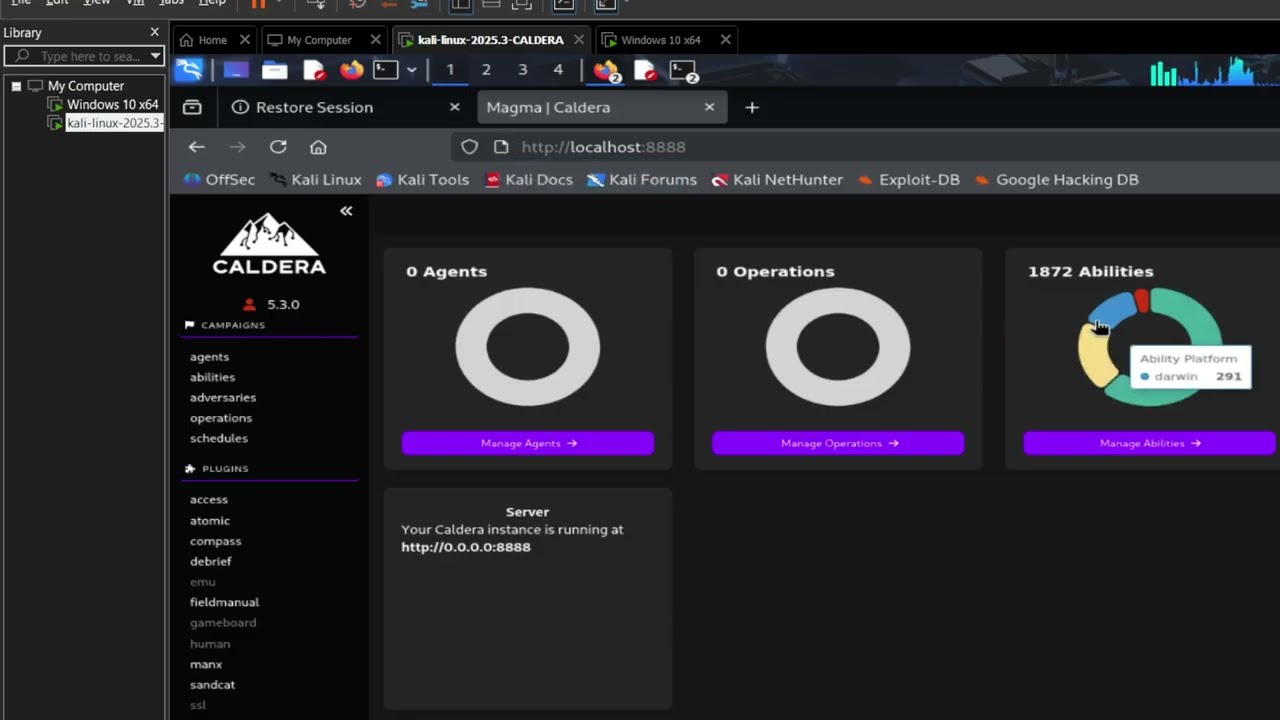Click Manage Abilities button
This screenshot has width=1280, height=720.
tap(1150, 443)
